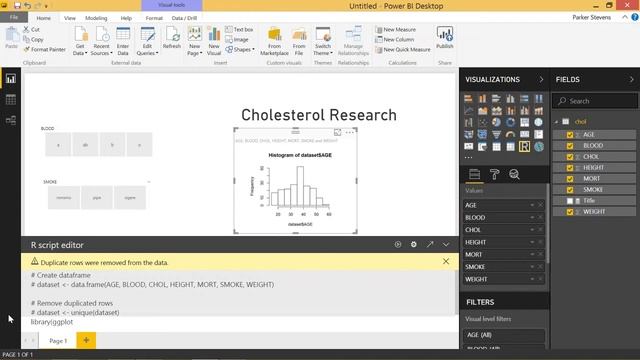Check the Title field checkbox
640x360 pixels.
[570, 201]
